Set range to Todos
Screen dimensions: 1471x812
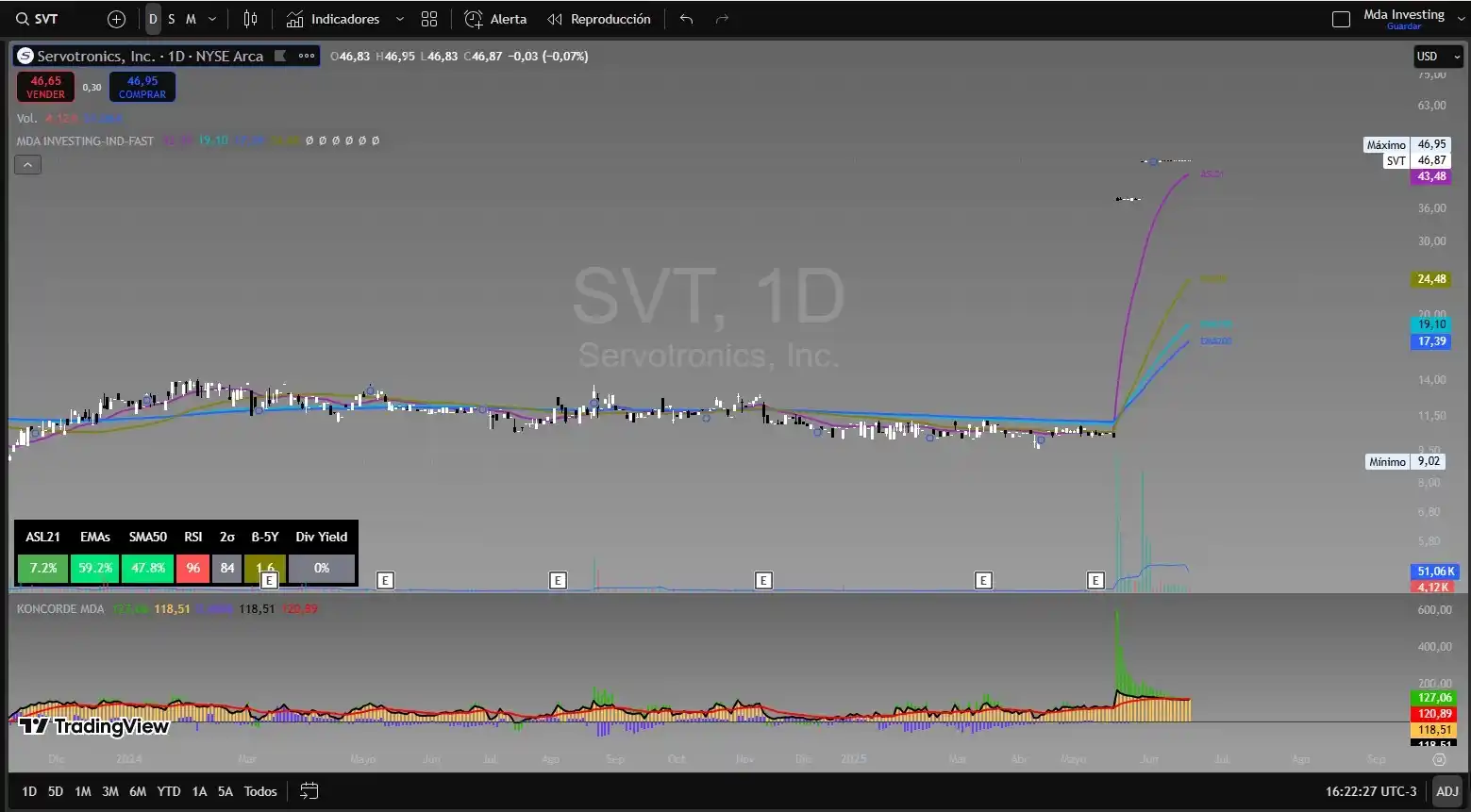[260, 791]
